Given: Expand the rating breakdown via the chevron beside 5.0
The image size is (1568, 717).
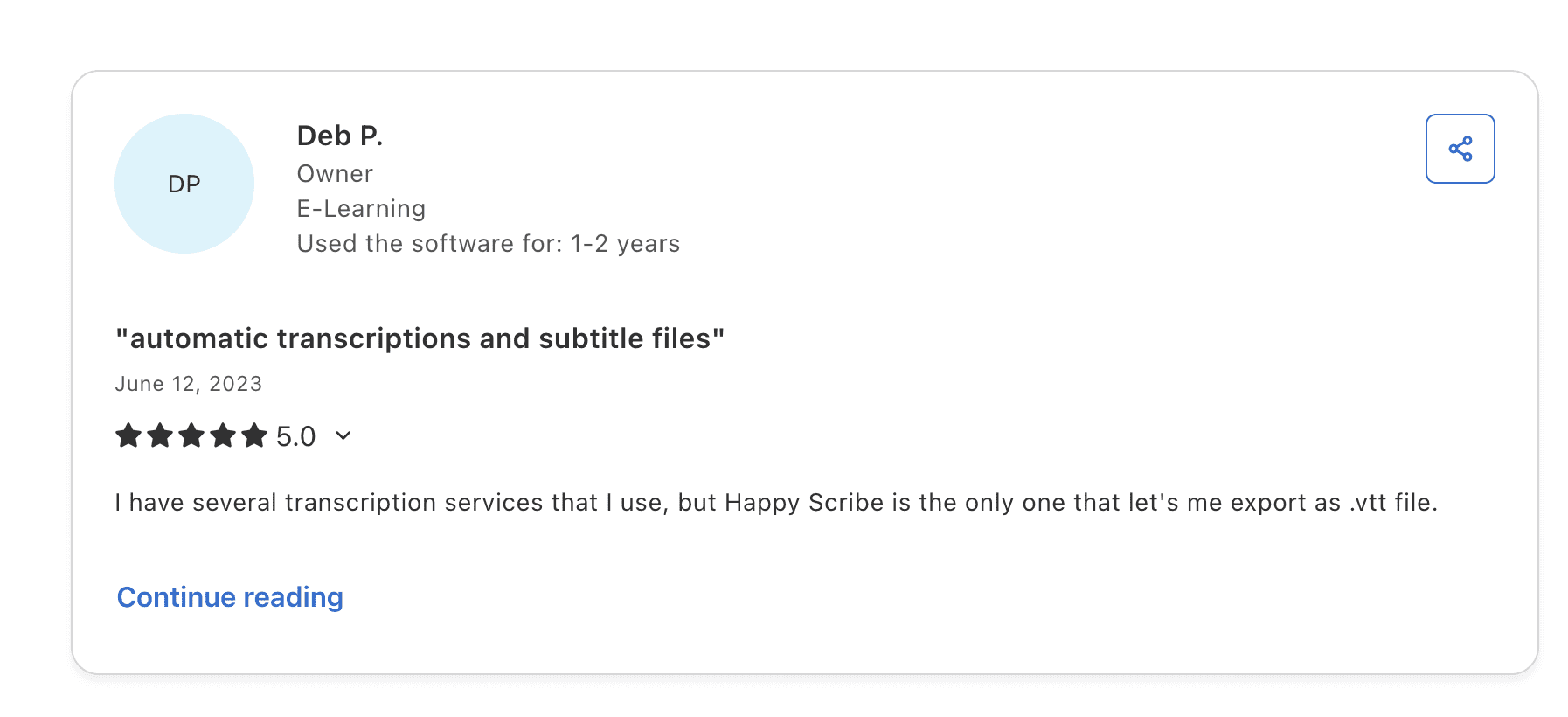Looking at the screenshot, I should pos(342,435).
